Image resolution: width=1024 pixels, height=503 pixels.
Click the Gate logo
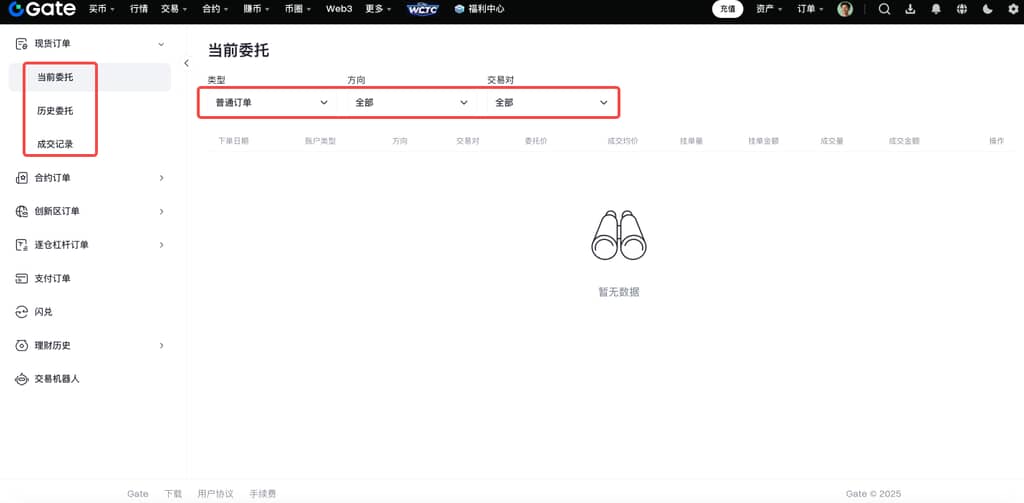coord(42,9)
